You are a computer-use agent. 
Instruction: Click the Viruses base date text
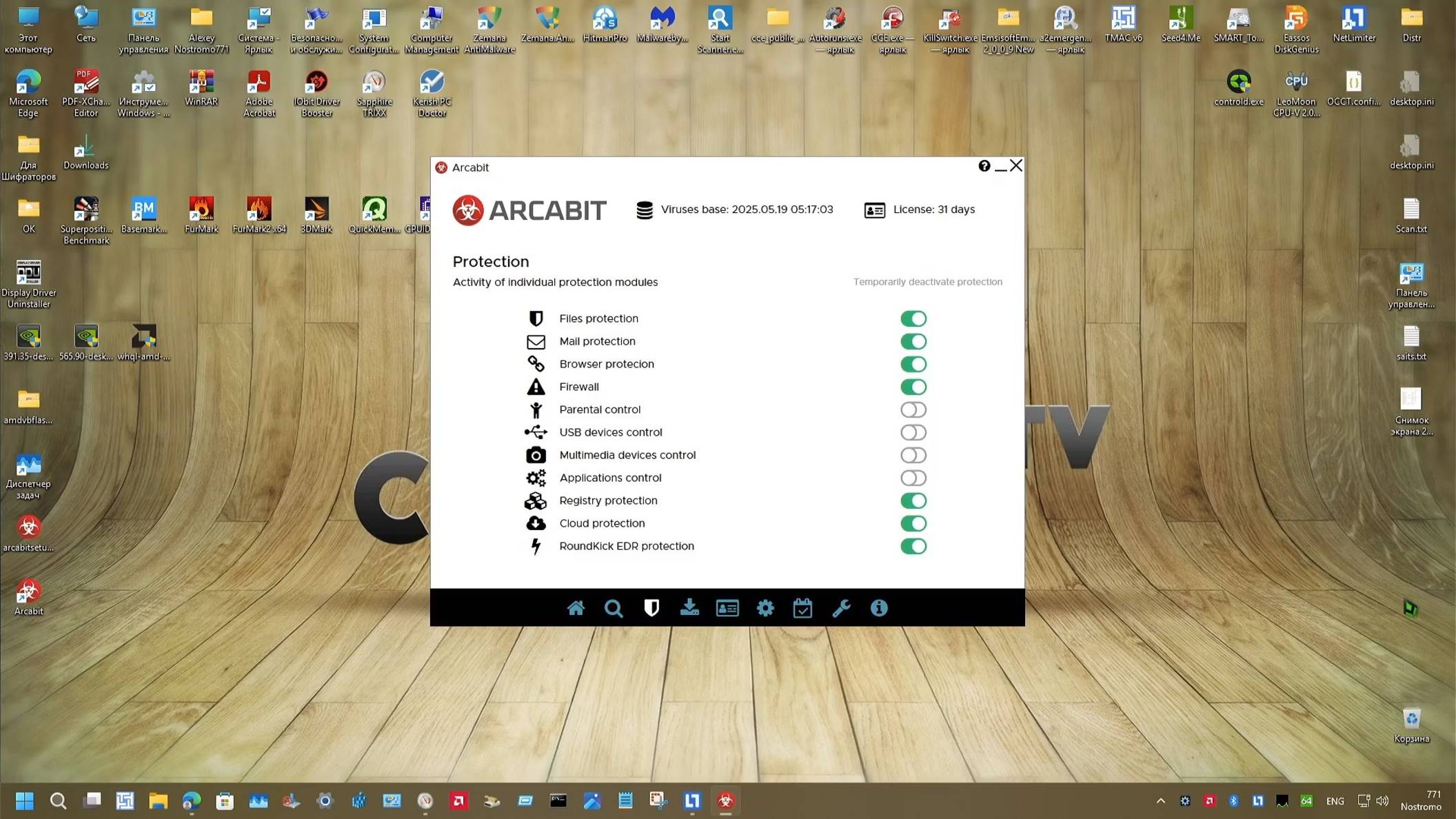point(747,209)
